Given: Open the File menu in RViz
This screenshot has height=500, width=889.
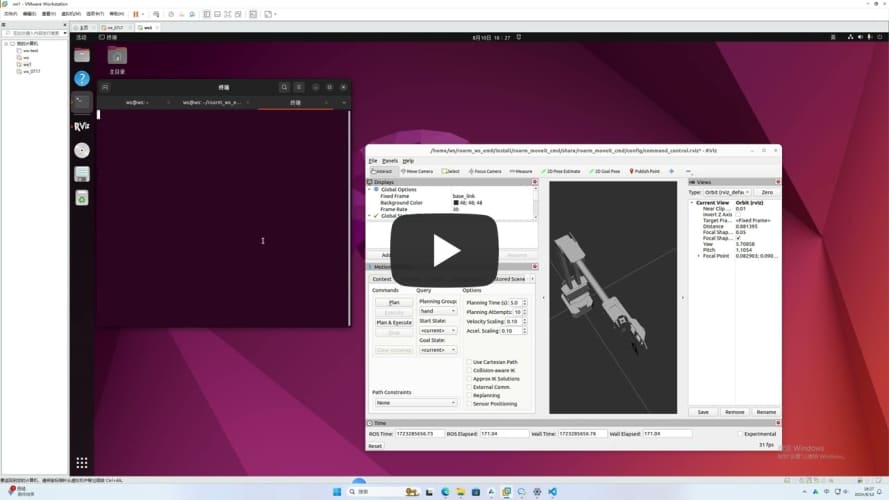Looking at the screenshot, I should [x=372, y=161].
